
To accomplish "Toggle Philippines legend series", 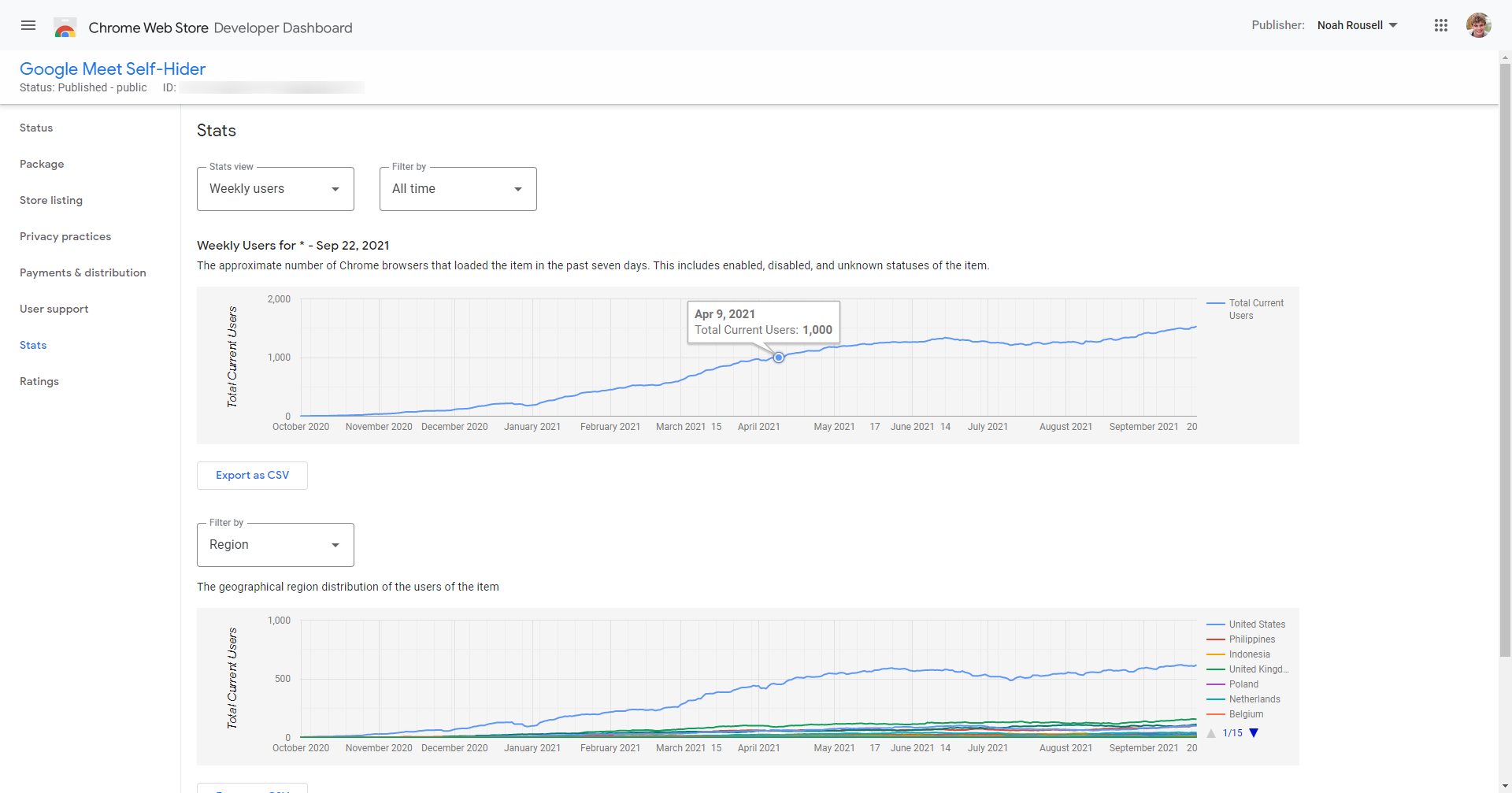I will [1241, 639].
